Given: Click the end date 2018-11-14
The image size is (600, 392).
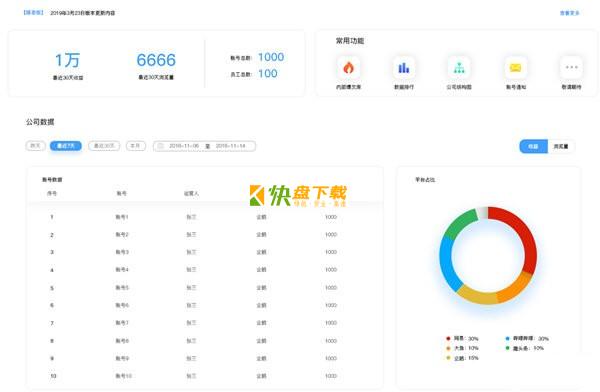Looking at the screenshot, I should point(230,146).
